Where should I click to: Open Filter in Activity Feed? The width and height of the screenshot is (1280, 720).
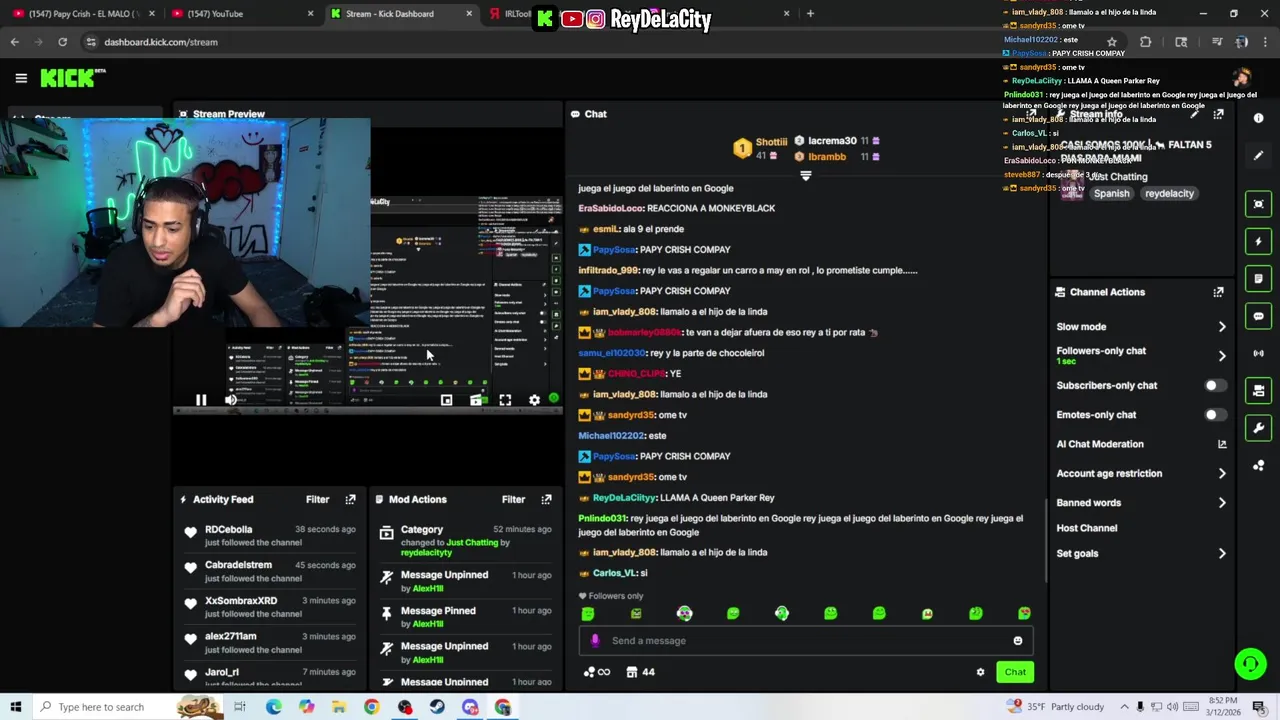coord(317,499)
